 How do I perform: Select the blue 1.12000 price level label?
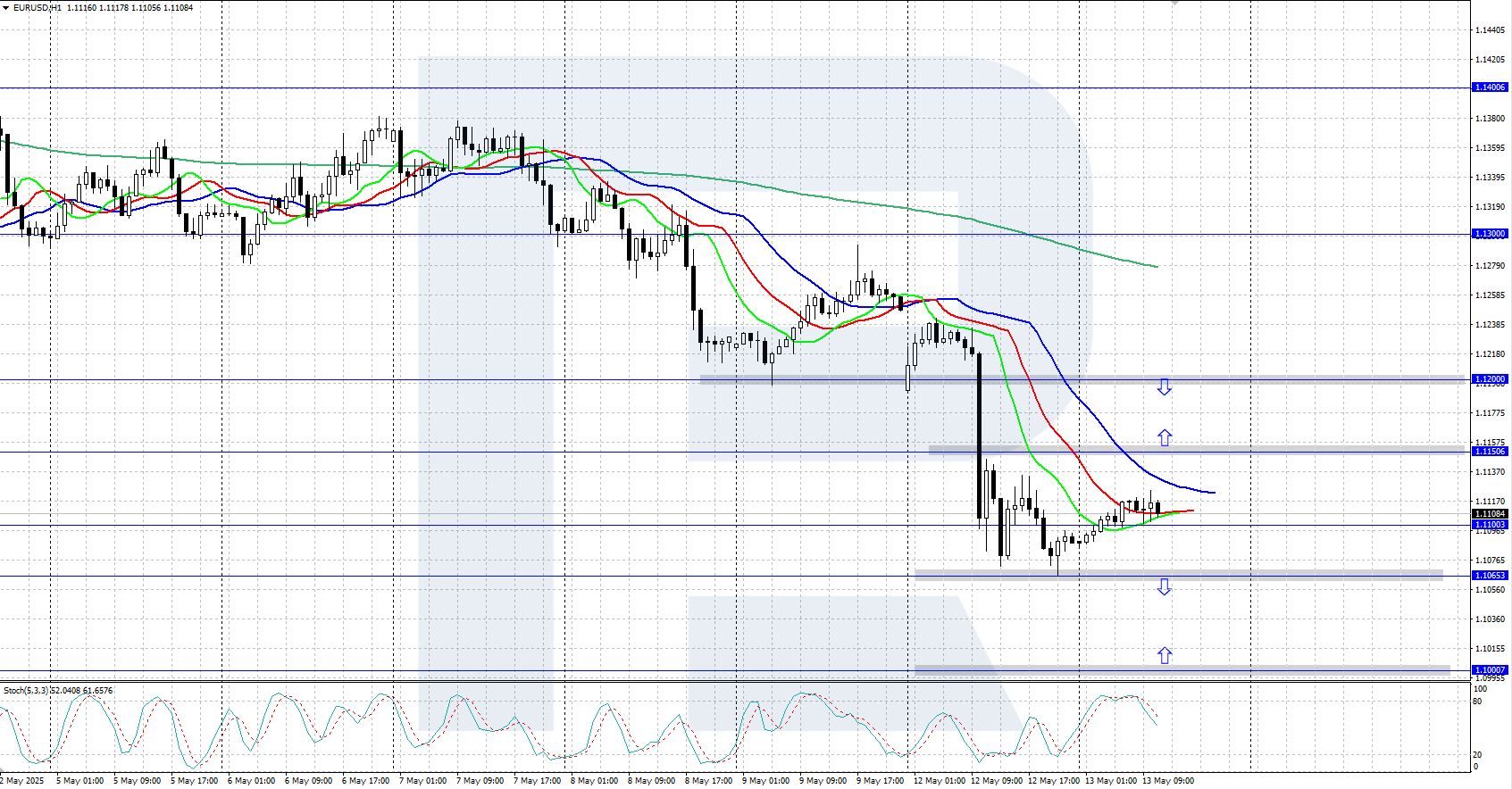1490,379
